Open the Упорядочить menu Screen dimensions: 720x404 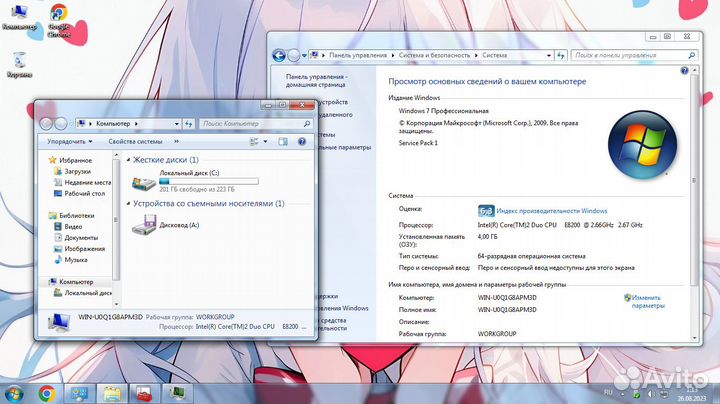pyautogui.click(x=70, y=141)
